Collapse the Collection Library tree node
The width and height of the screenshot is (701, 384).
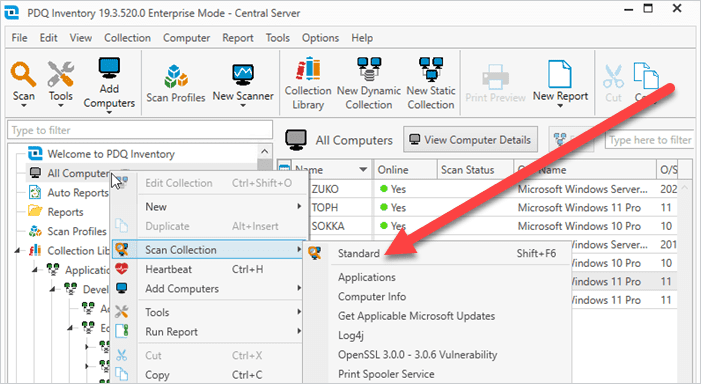click(x=17, y=250)
